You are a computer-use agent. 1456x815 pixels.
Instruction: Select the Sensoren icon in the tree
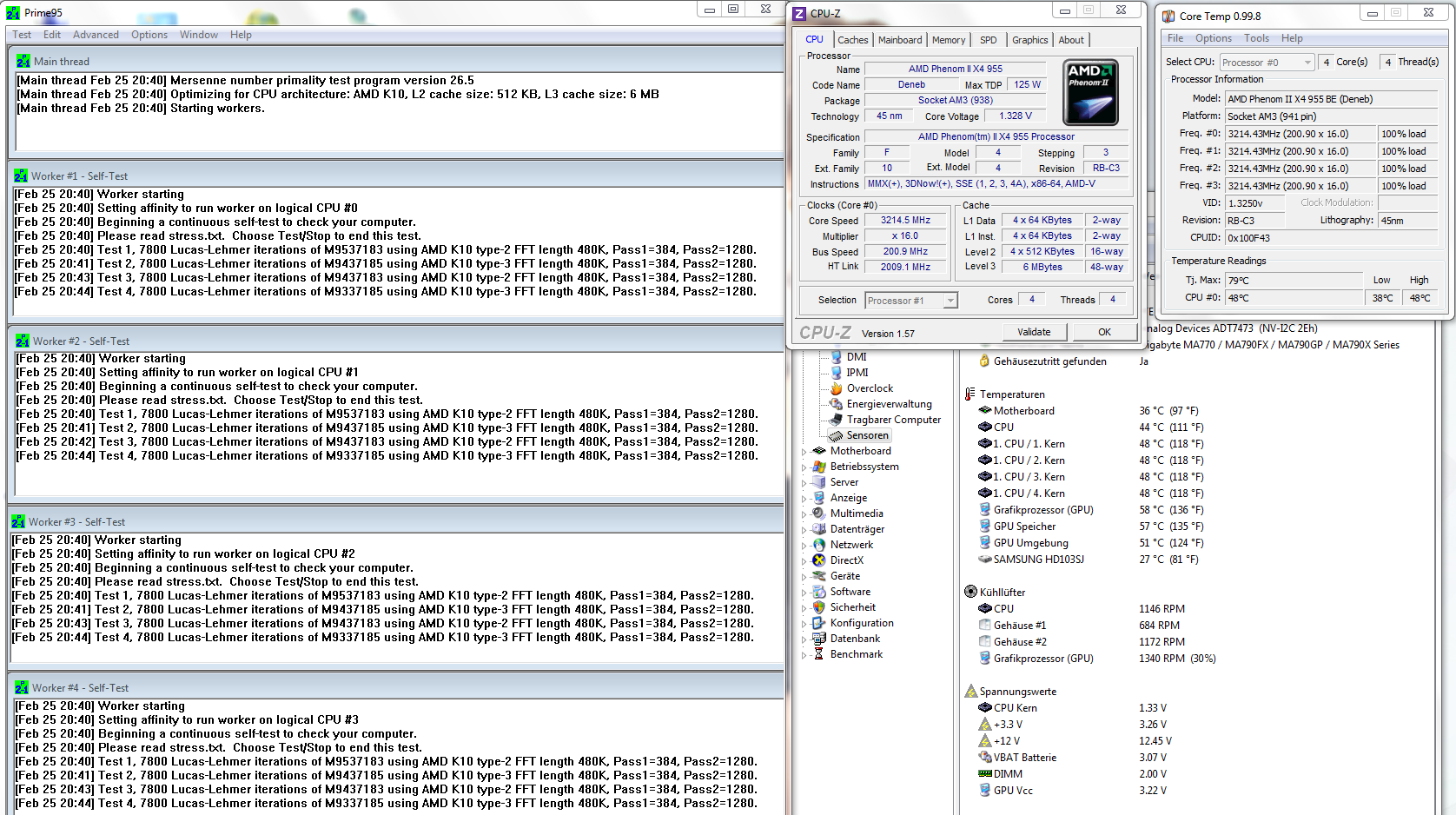[836, 435]
